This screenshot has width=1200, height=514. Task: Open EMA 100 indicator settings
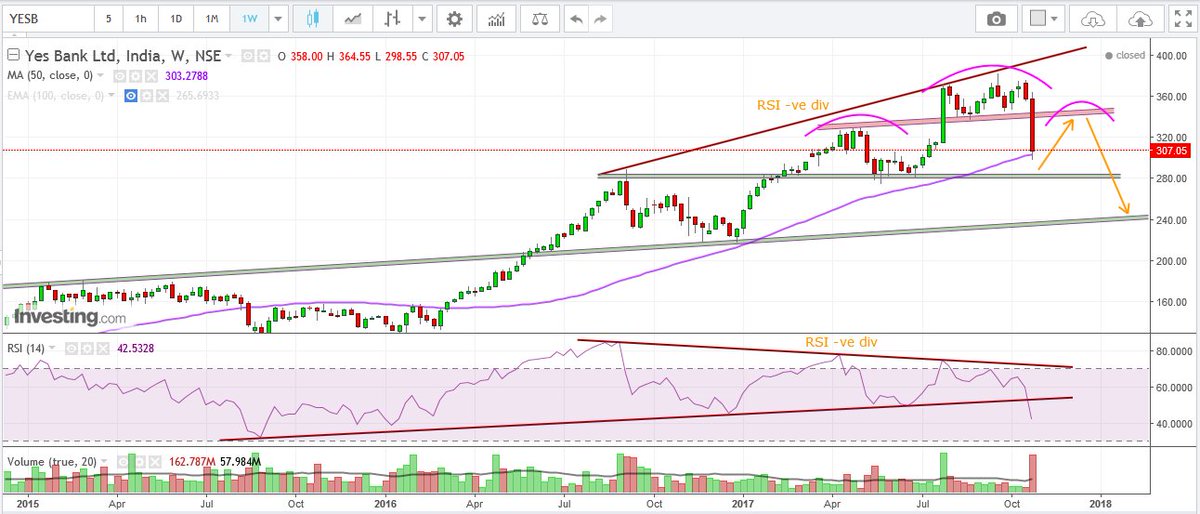146,96
